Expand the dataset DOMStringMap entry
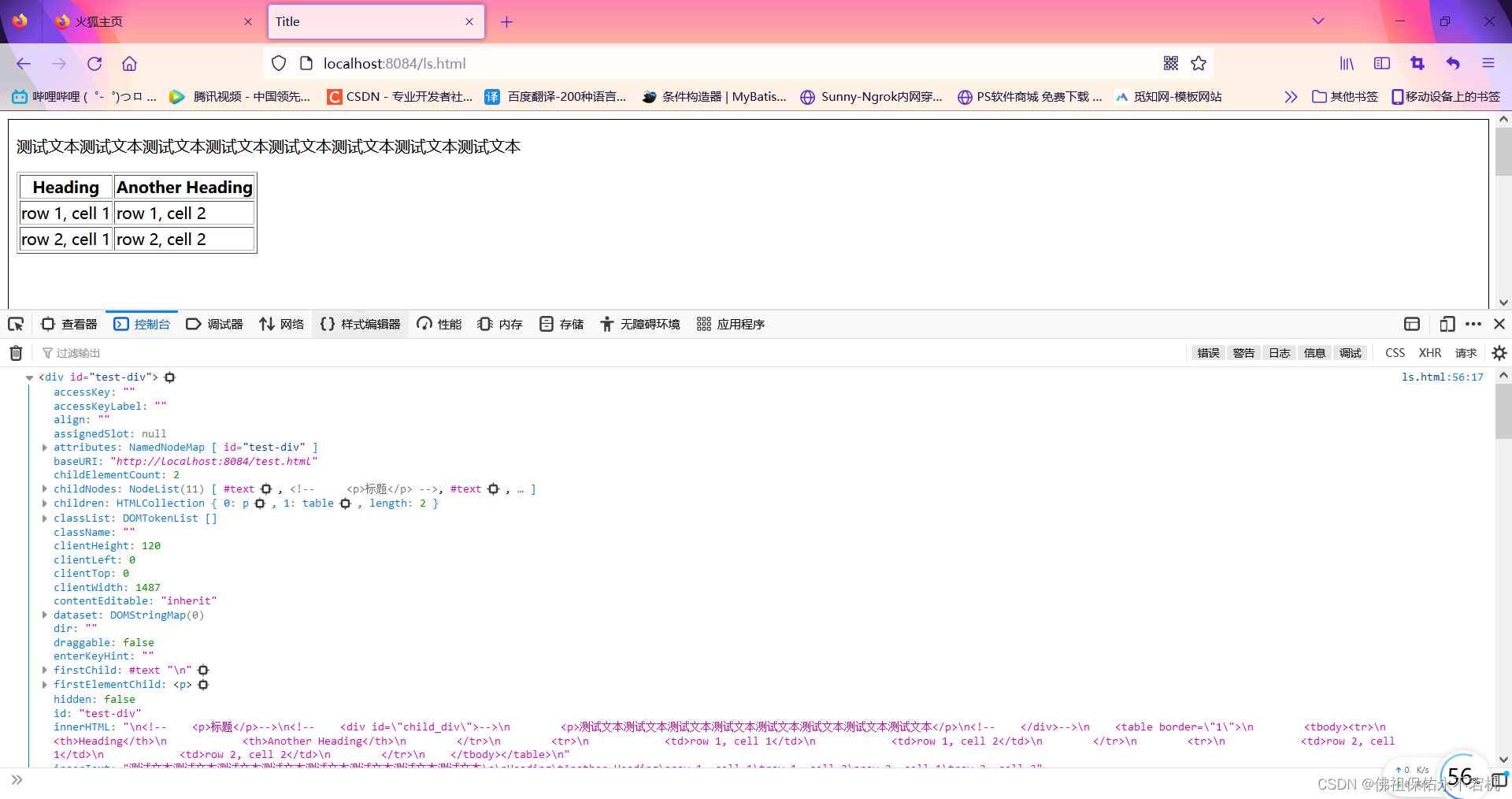The width and height of the screenshot is (1512, 799). (45, 615)
